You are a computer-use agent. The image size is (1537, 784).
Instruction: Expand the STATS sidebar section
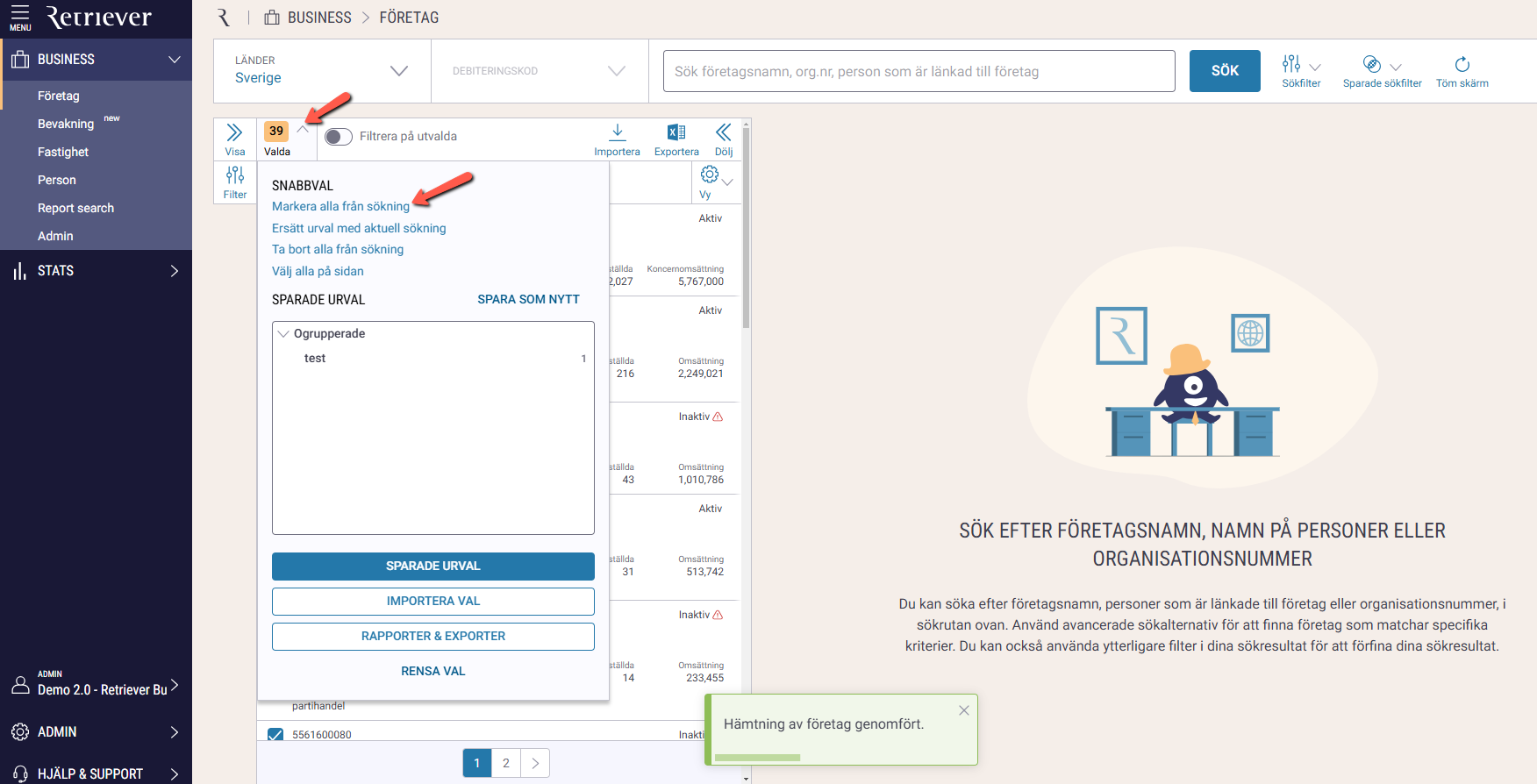[175, 271]
